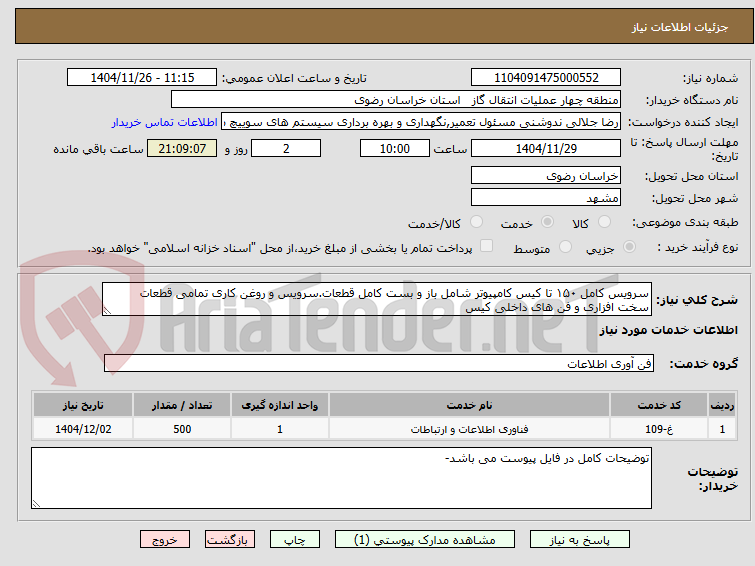Click the توضیحات خریدار textarea

point(341,478)
